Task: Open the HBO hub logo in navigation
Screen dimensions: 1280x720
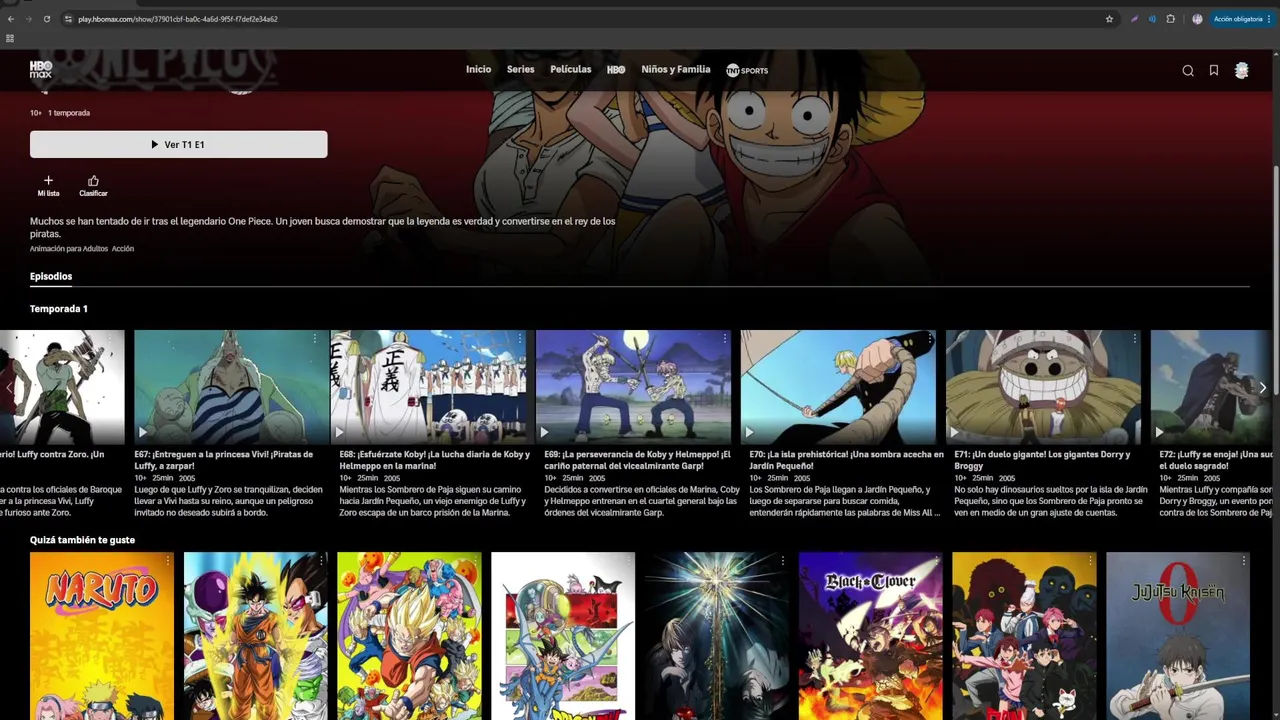Action: (616, 70)
